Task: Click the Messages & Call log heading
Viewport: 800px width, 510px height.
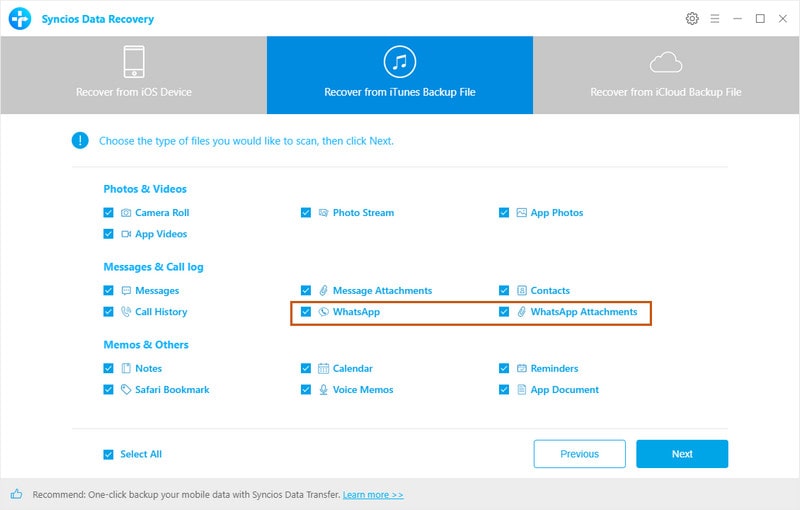Action: tap(154, 267)
